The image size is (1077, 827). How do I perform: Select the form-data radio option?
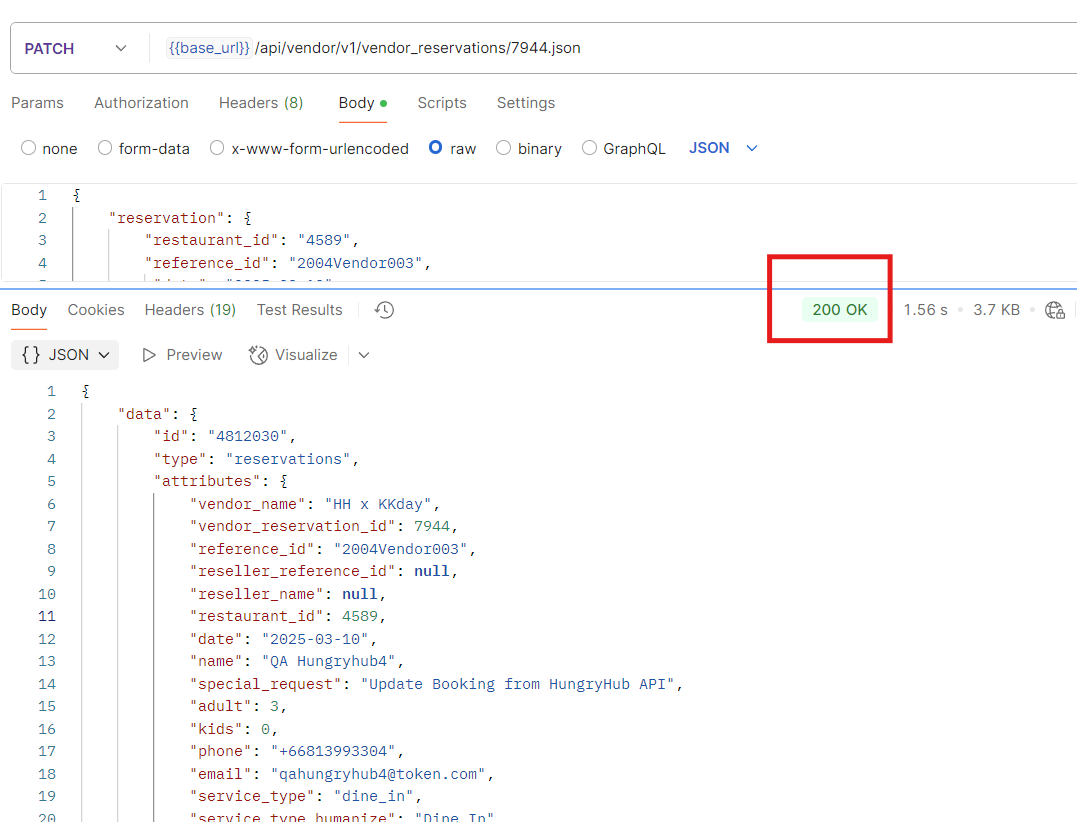coord(105,148)
